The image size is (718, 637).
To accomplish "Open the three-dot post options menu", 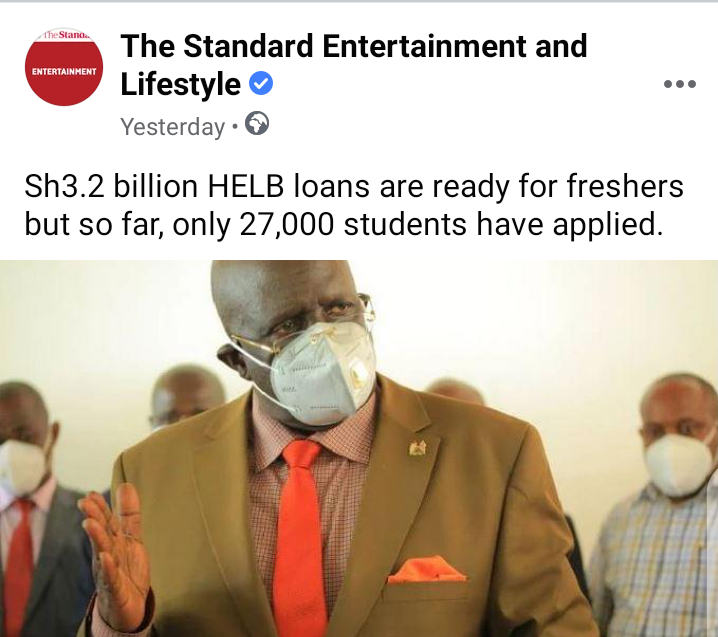I will coord(680,84).
